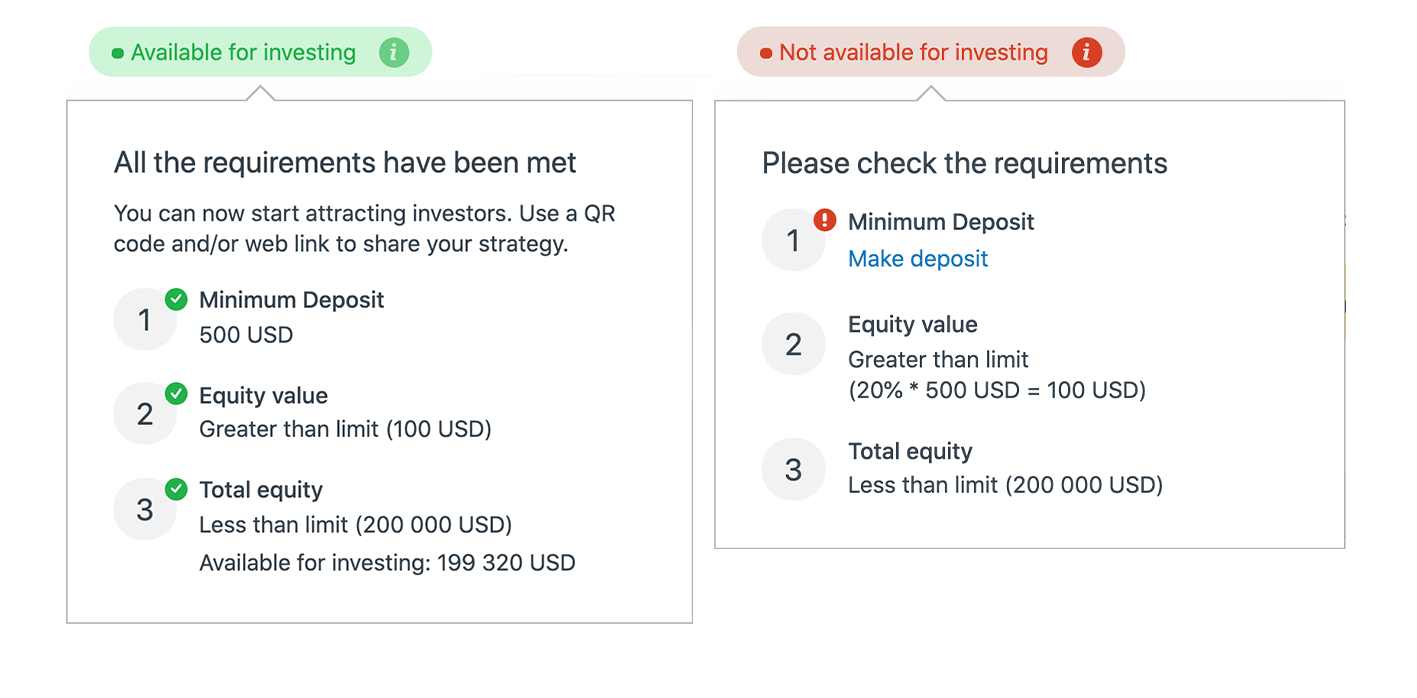This screenshot has height=698, width=1417.
Task: Click the green status dot in Available badge
Action: [118, 54]
